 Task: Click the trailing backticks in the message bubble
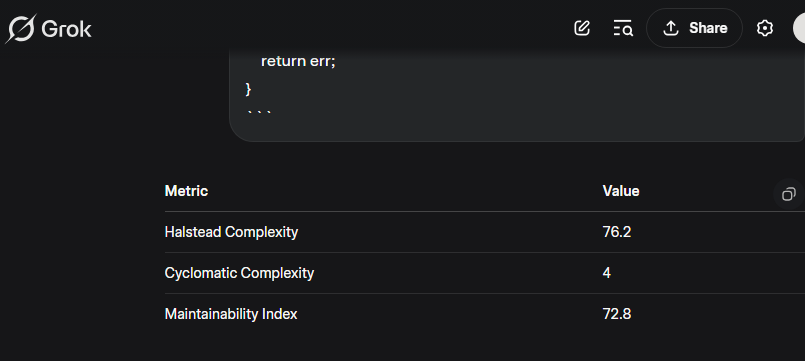(x=259, y=112)
